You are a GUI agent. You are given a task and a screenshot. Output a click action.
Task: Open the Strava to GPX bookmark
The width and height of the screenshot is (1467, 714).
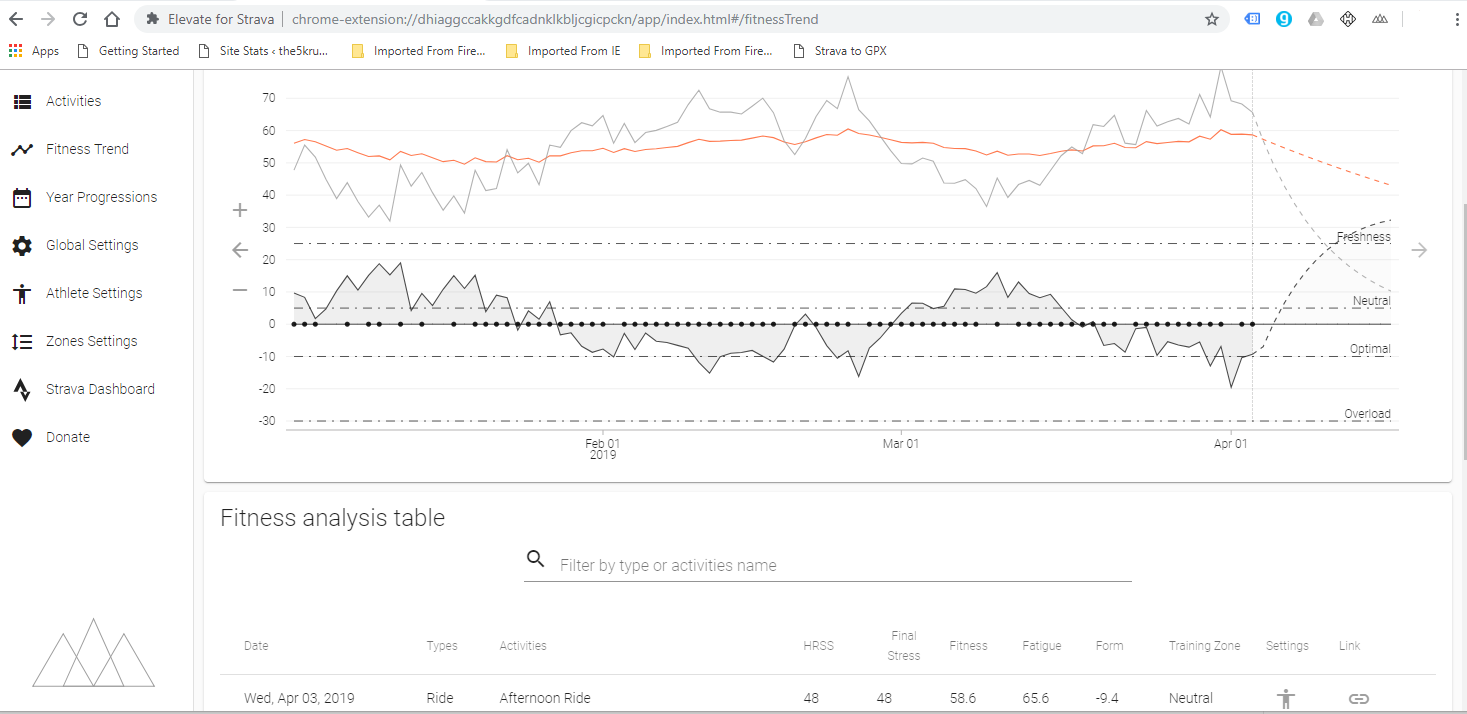[849, 50]
